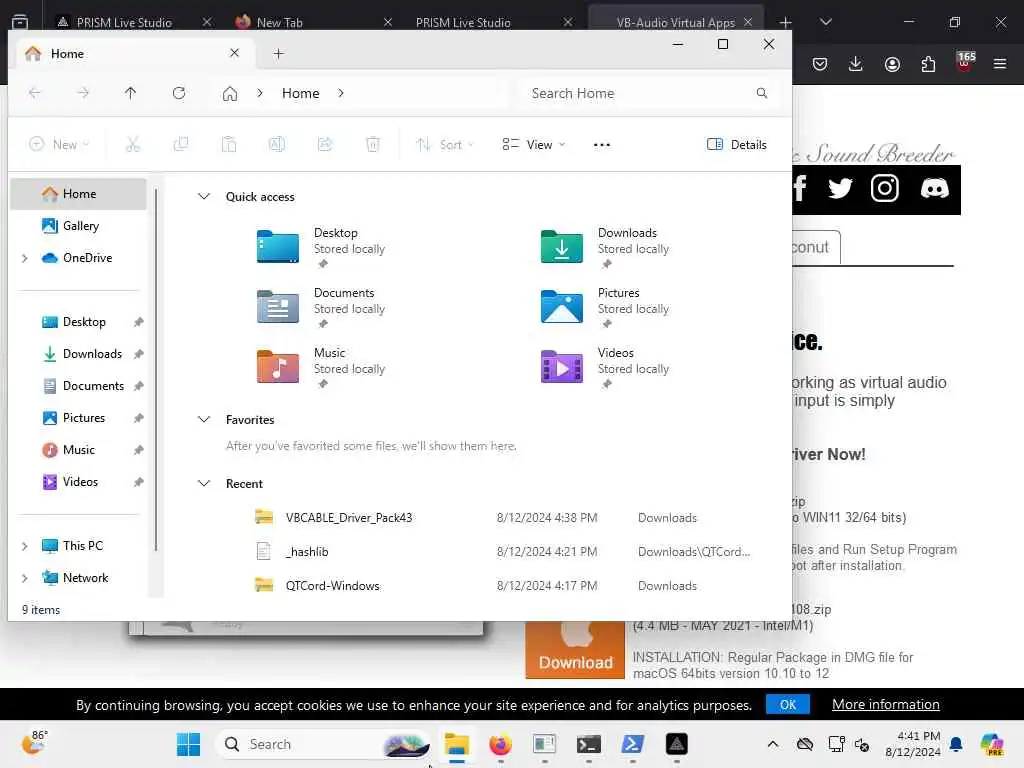The height and width of the screenshot is (768, 1024).
Task: Select Gallery in the navigation pane
Action: 78,226
